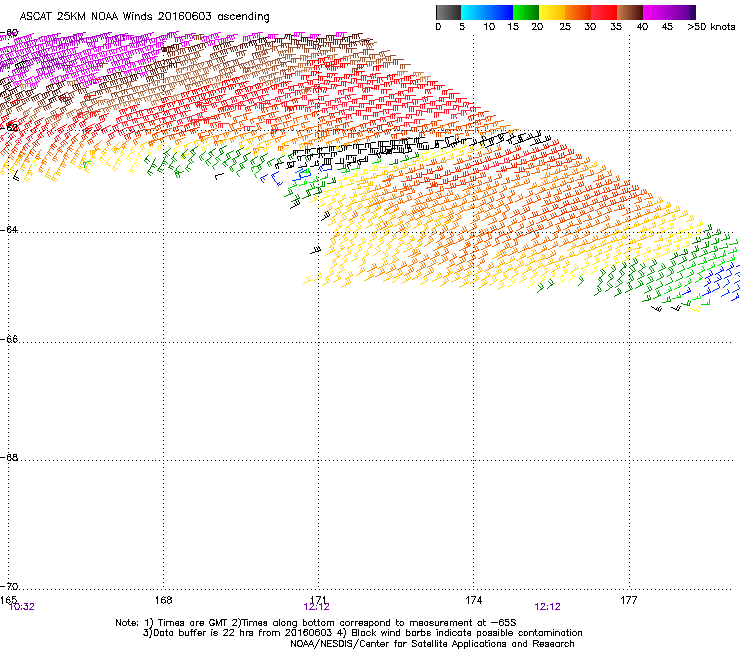Click the cyan-blue 5-15 knots color band

(487, 12)
